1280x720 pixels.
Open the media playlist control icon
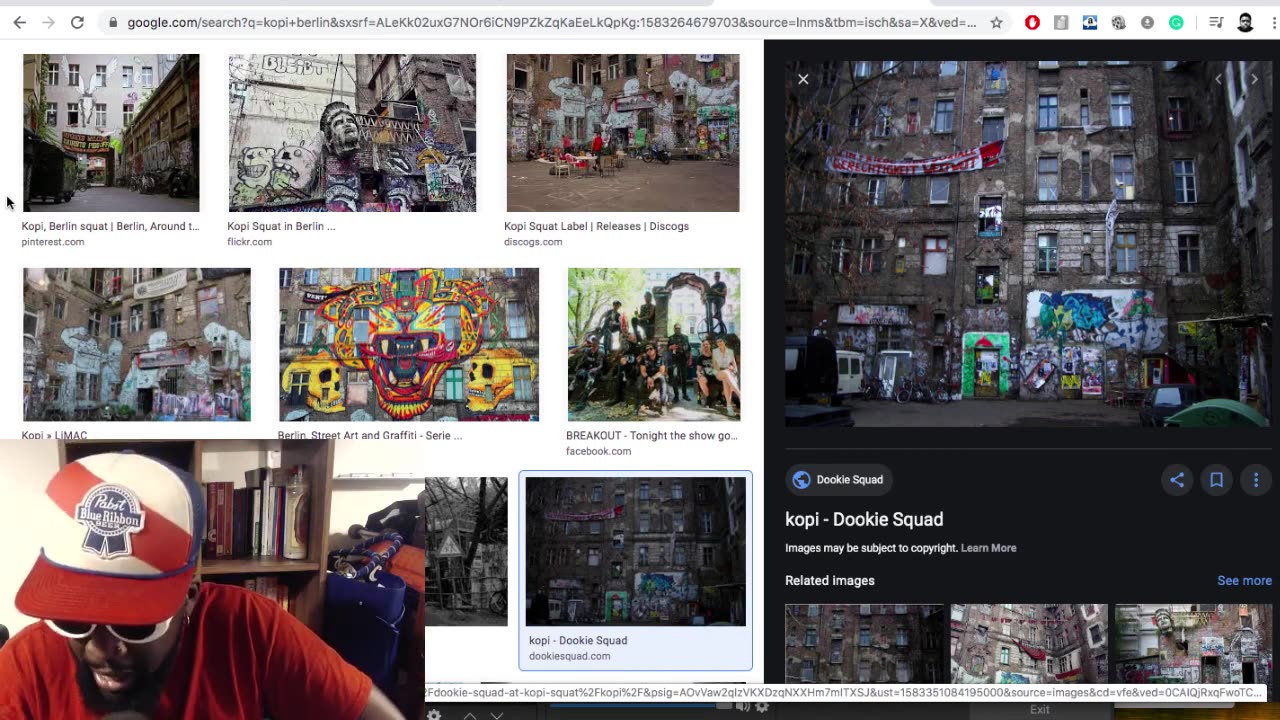1216,22
